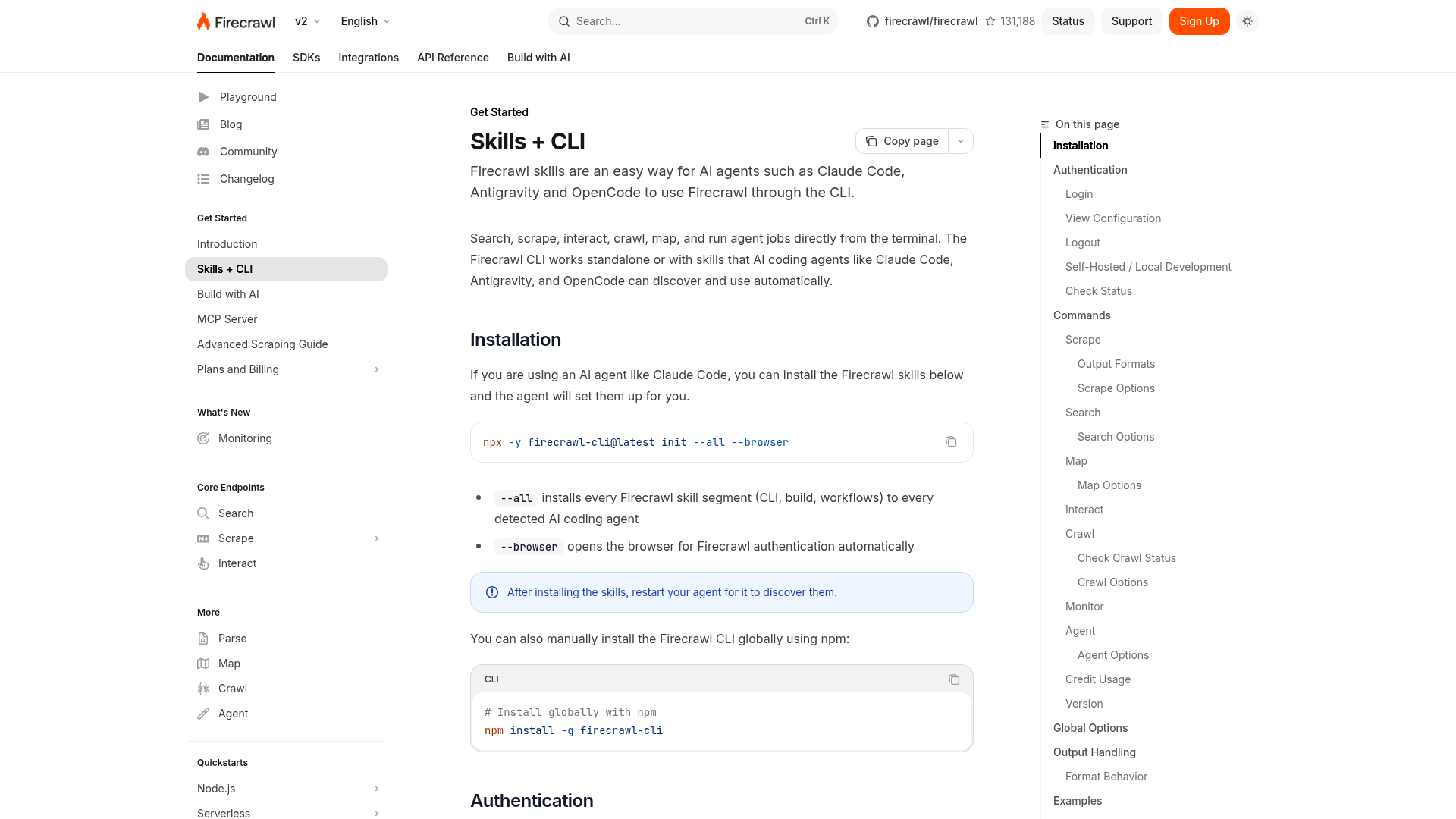Switch to the API Reference tab
The width and height of the screenshot is (1456, 819).
click(453, 58)
